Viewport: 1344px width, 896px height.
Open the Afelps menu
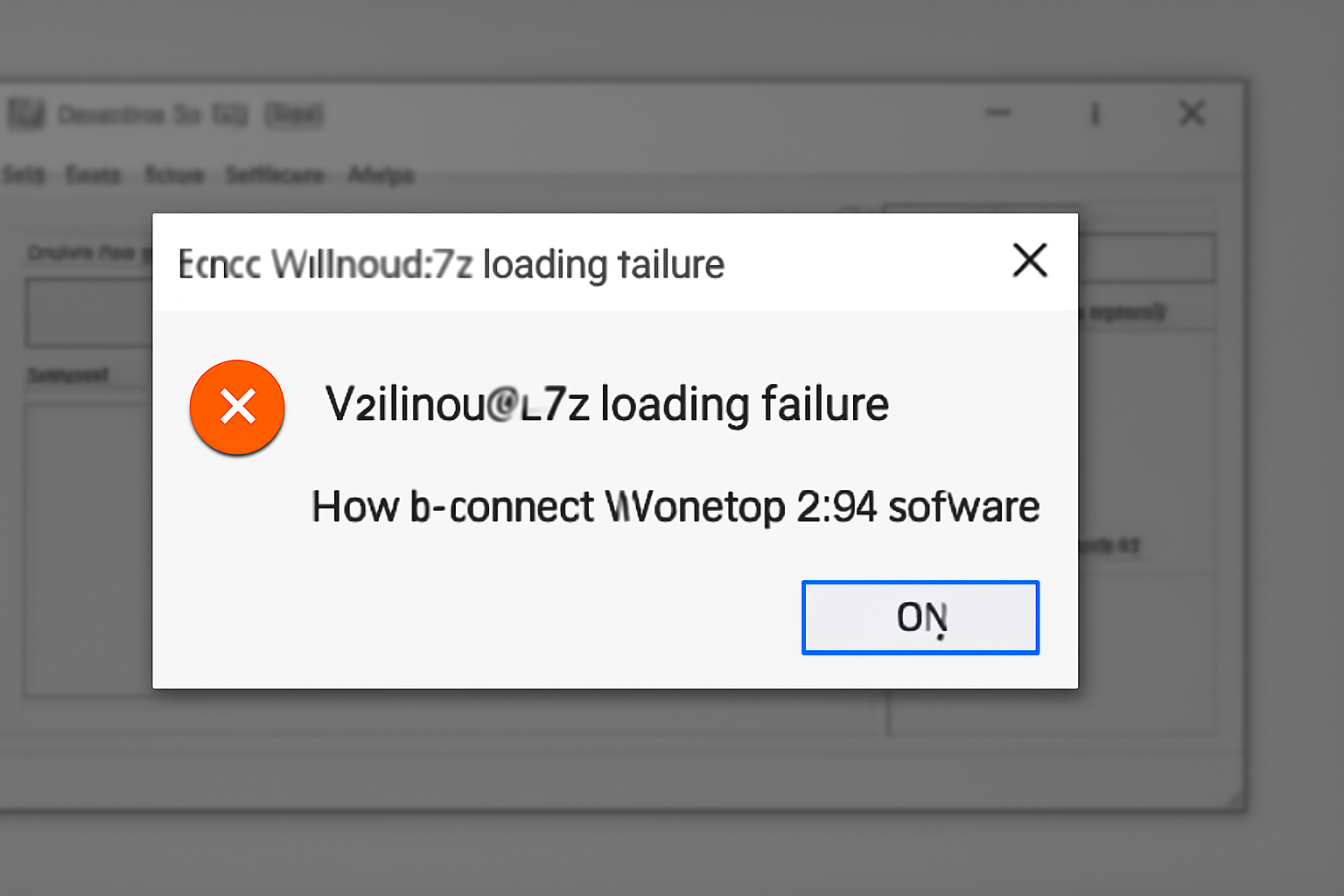coord(382,174)
